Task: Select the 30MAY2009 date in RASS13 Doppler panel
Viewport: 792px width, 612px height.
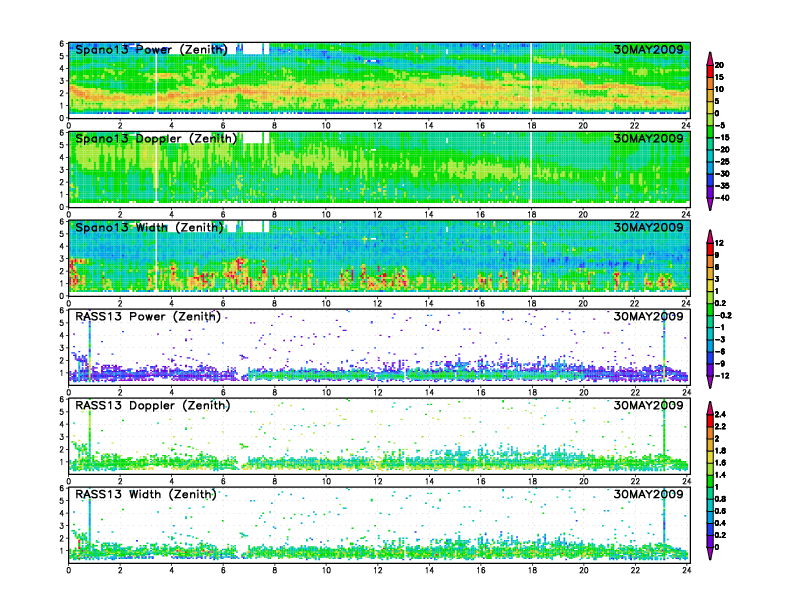Action: 649,405
